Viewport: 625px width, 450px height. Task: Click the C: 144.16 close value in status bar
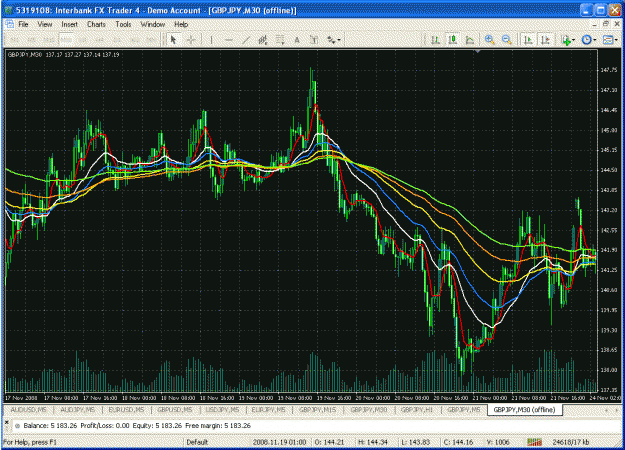click(458, 442)
